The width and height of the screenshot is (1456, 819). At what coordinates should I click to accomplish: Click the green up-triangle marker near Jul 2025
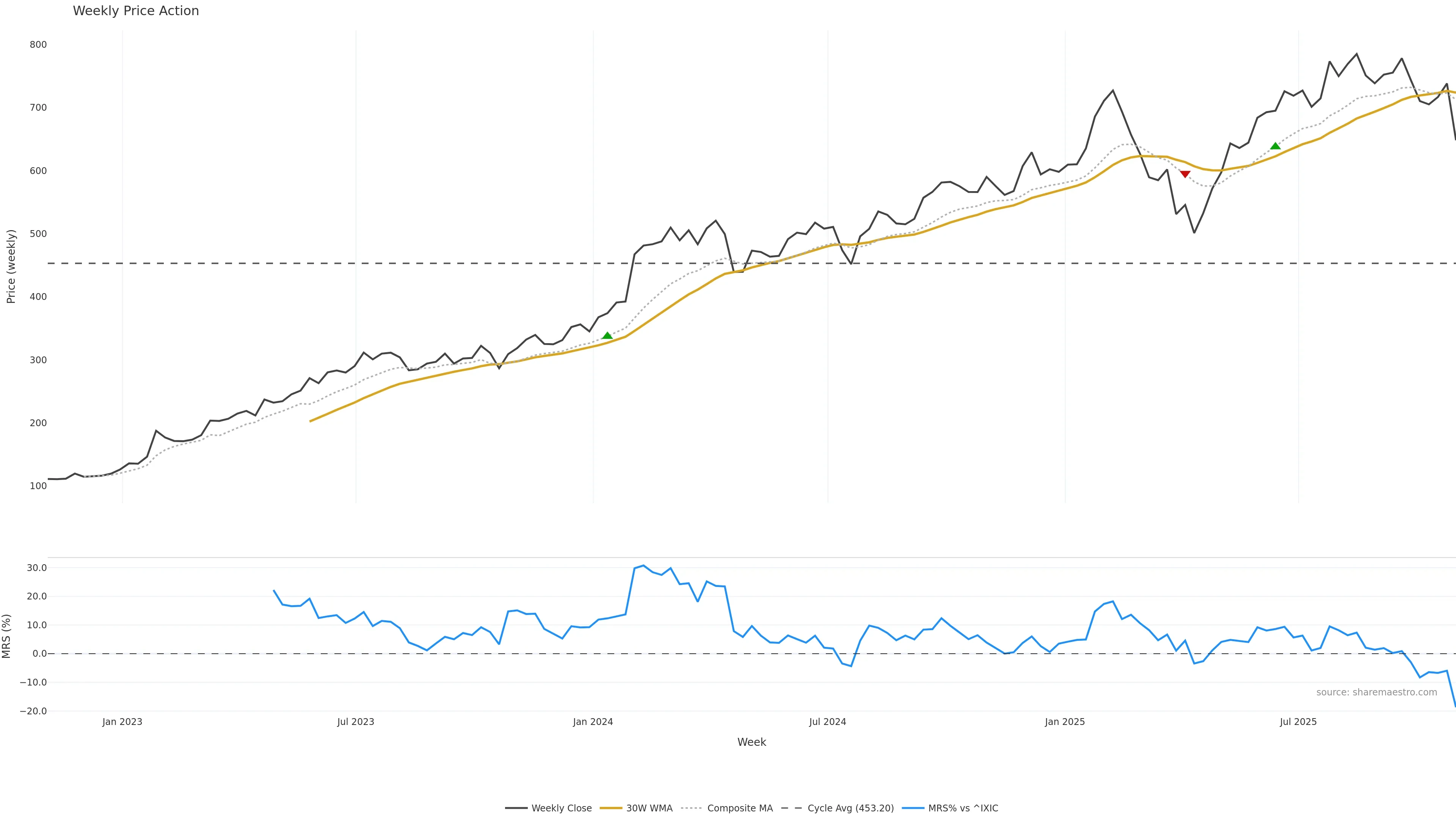pyautogui.click(x=1275, y=146)
